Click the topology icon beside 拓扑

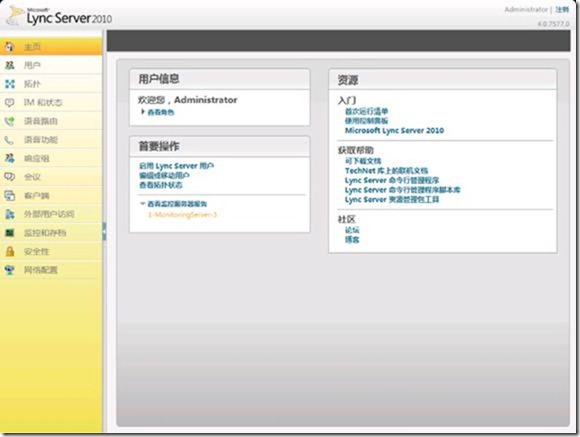[x=10, y=84]
